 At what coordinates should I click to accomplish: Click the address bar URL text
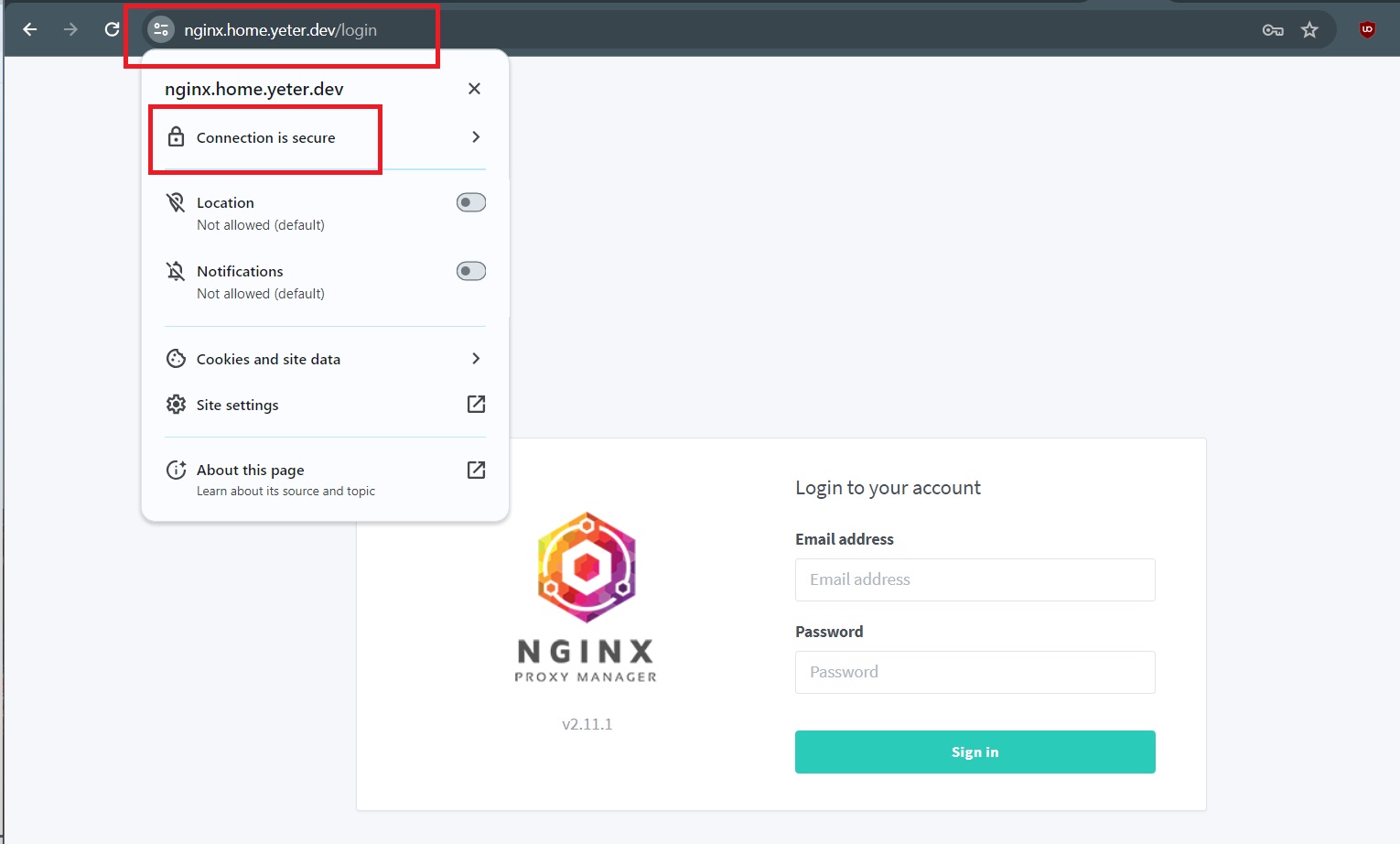pyautogui.click(x=280, y=30)
